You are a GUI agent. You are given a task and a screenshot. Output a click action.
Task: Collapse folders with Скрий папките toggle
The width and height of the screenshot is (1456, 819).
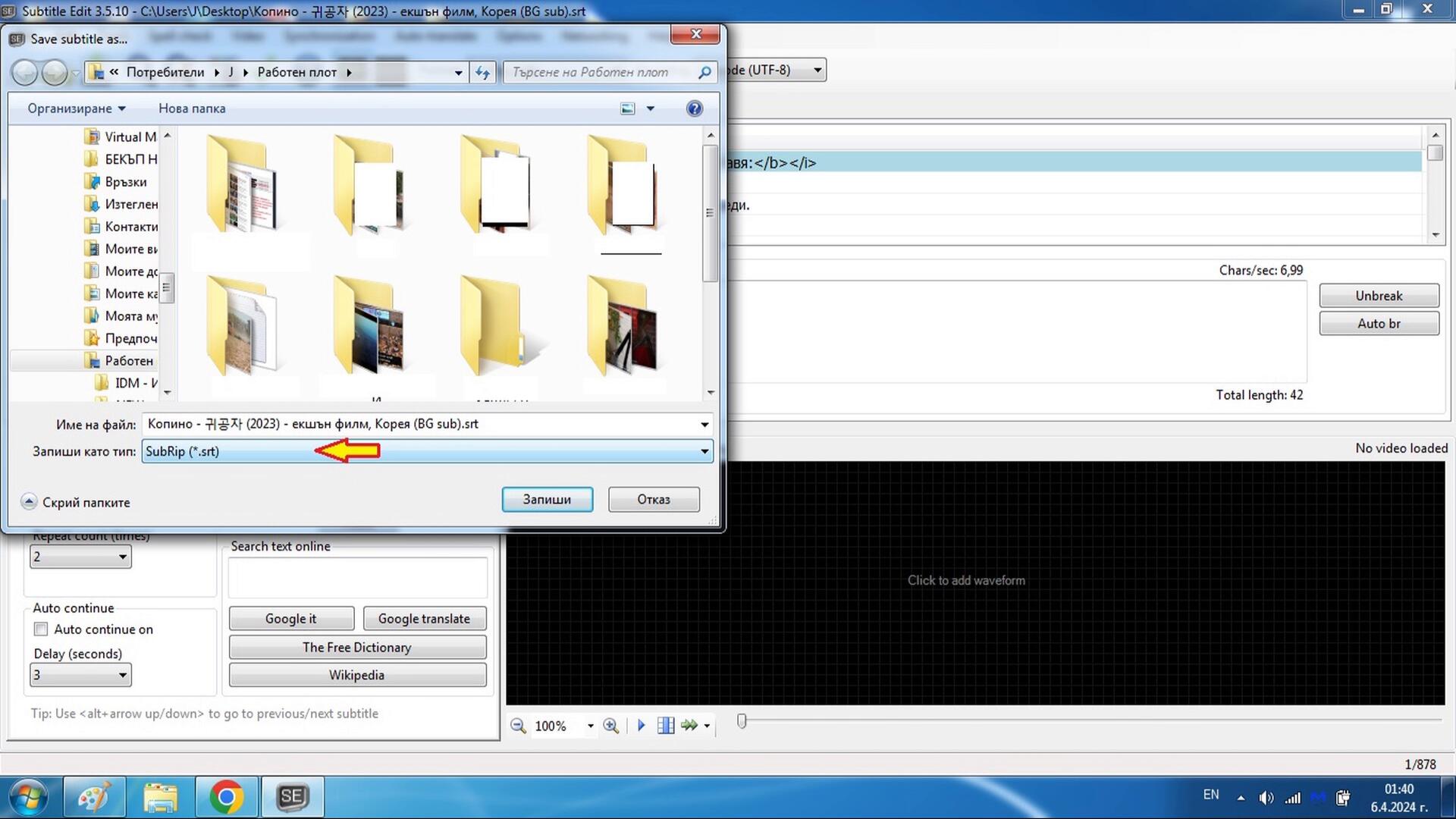[76, 502]
